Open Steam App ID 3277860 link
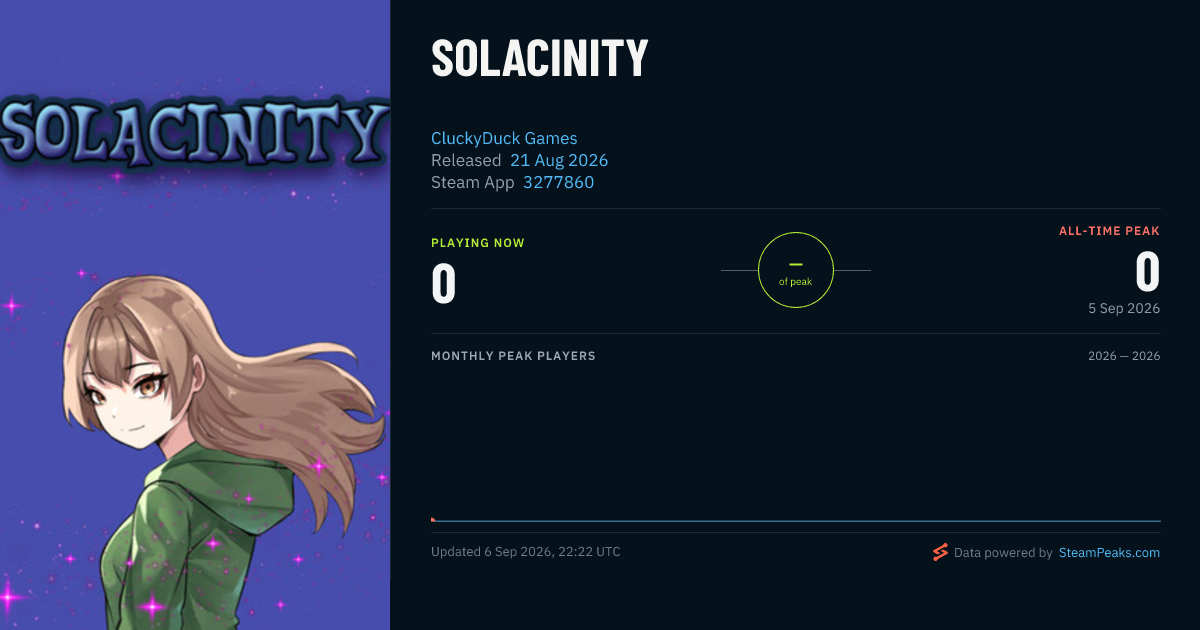The image size is (1200, 630). tap(558, 182)
